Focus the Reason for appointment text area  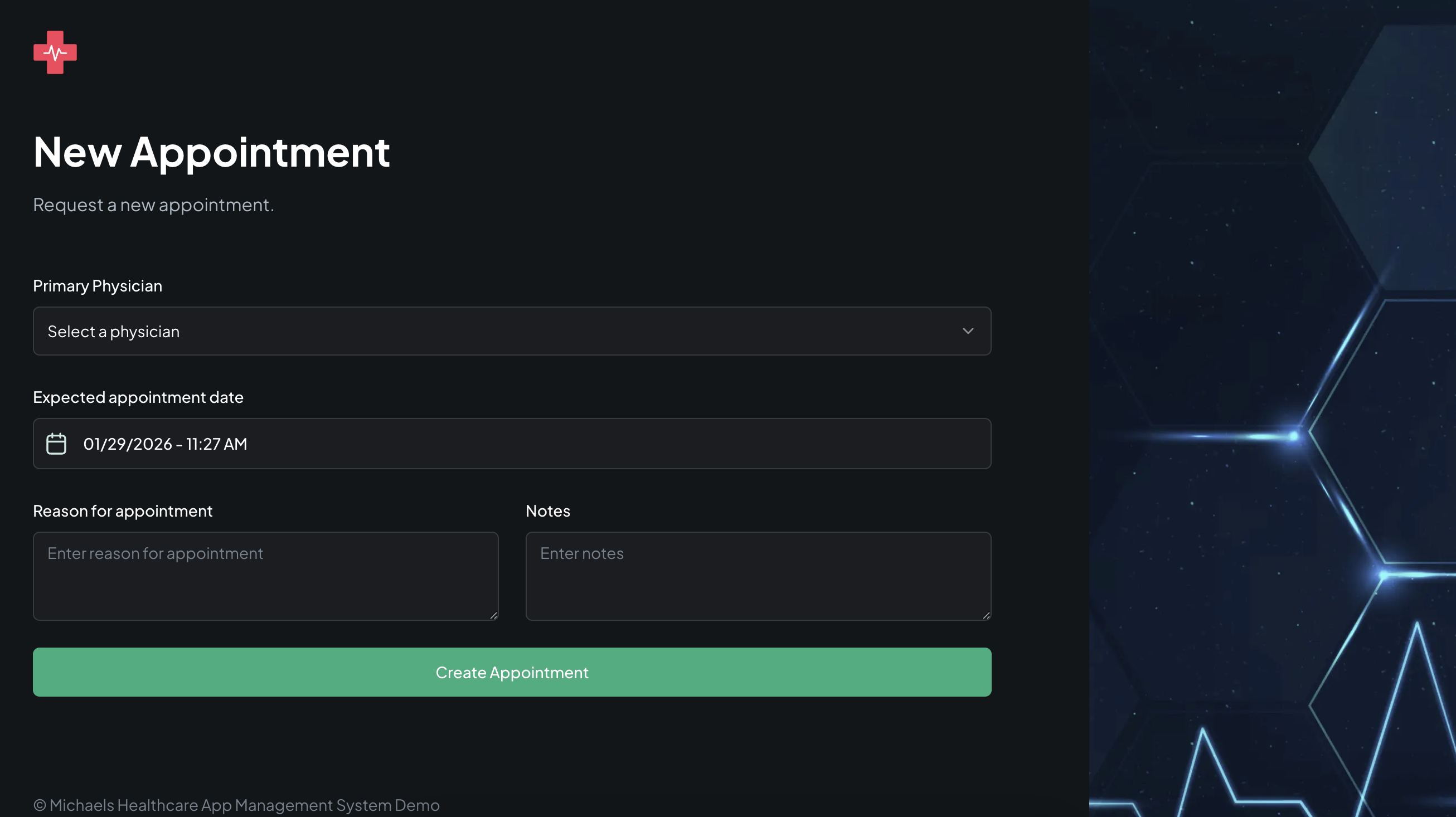[266, 576]
